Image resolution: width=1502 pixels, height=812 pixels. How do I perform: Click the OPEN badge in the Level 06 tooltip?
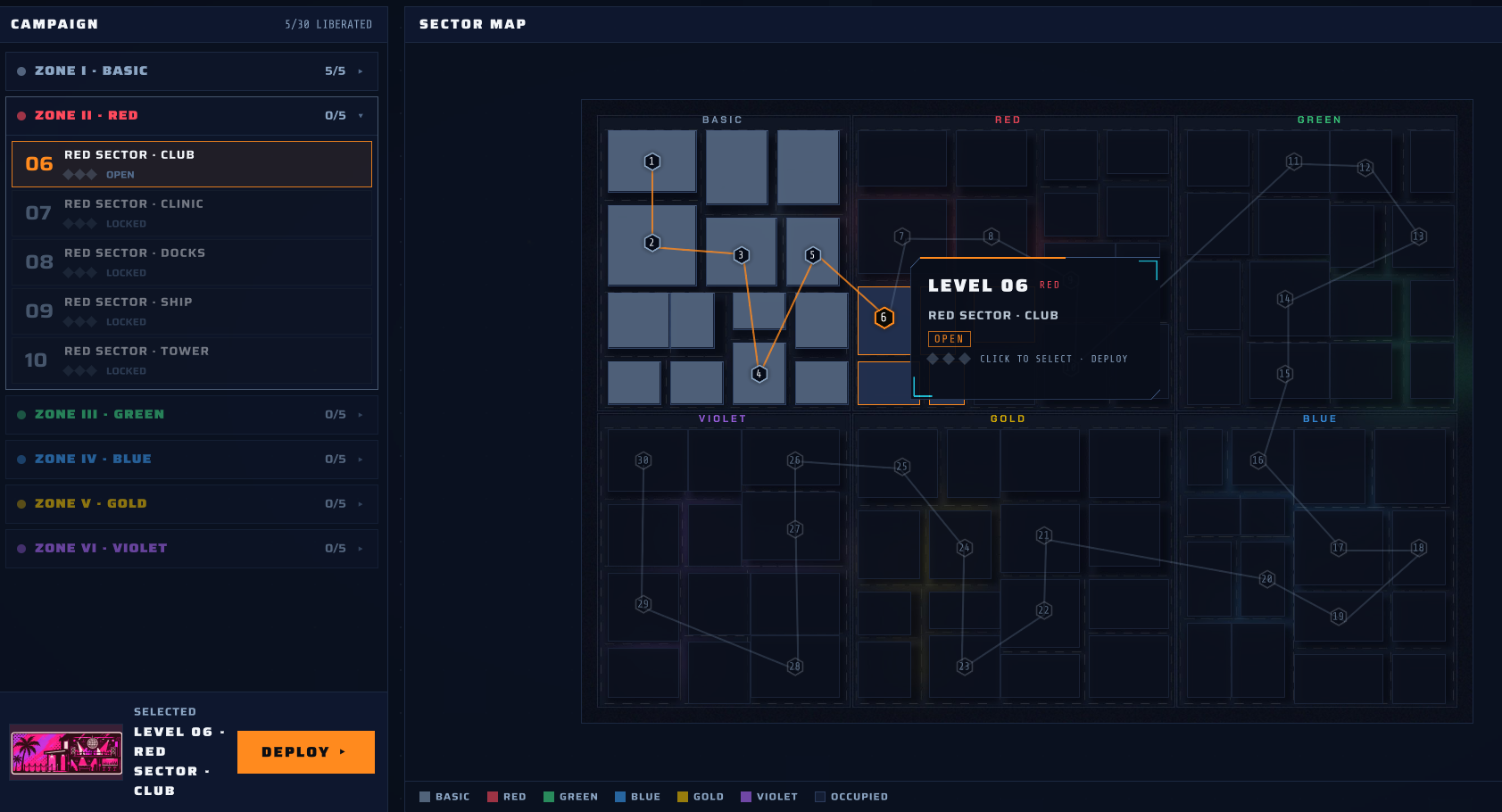pos(950,339)
